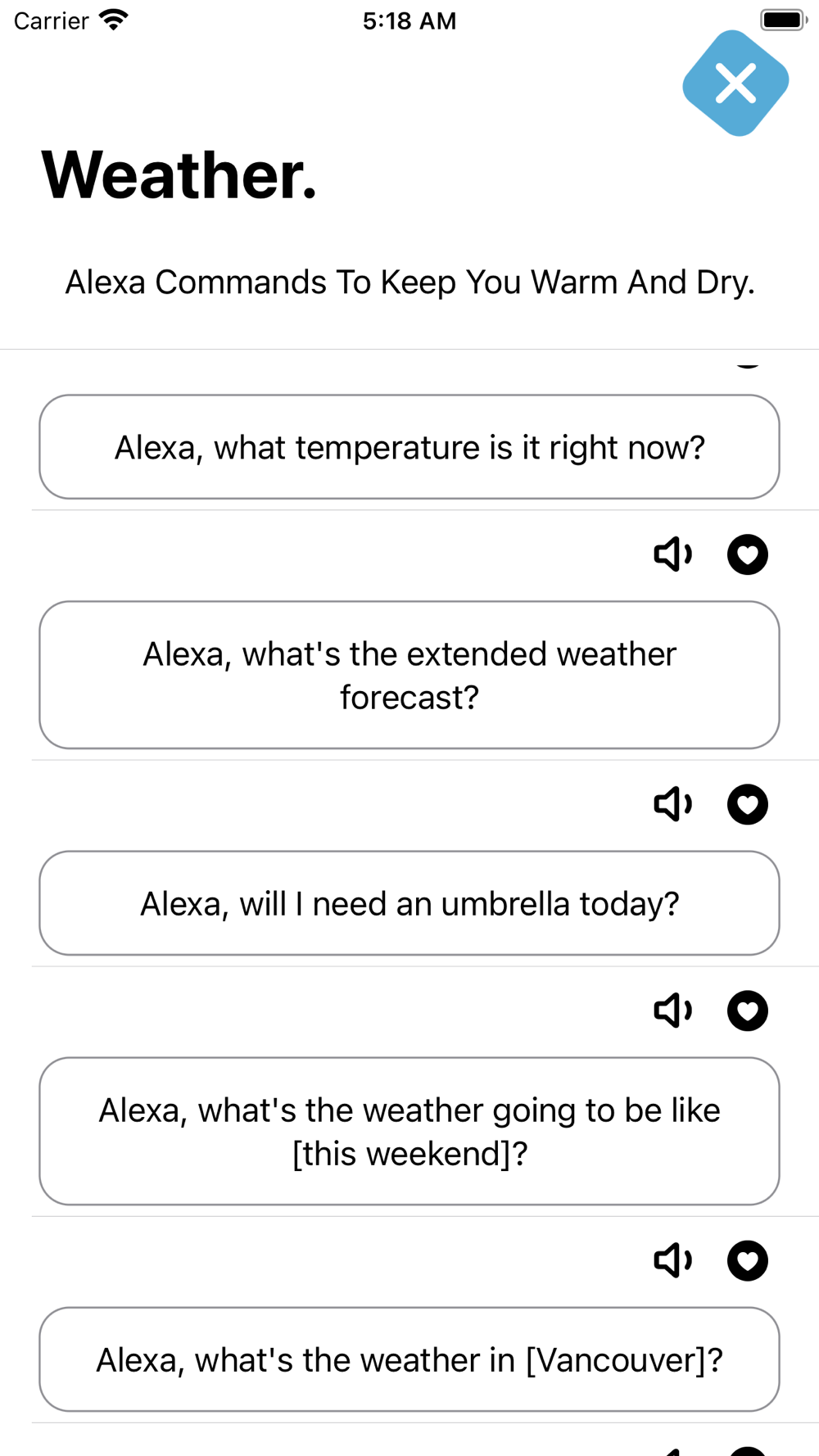The image size is (819, 1456).
Task: Tap the status bar clock
Action: click(x=409, y=20)
